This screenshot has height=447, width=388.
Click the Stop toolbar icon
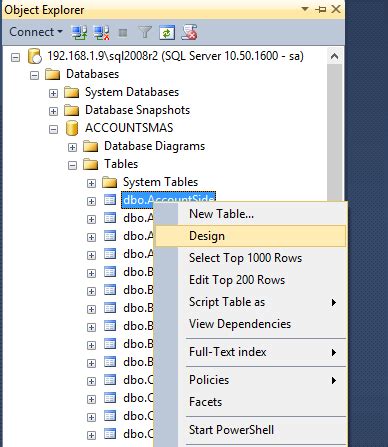click(x=123, y=33)
